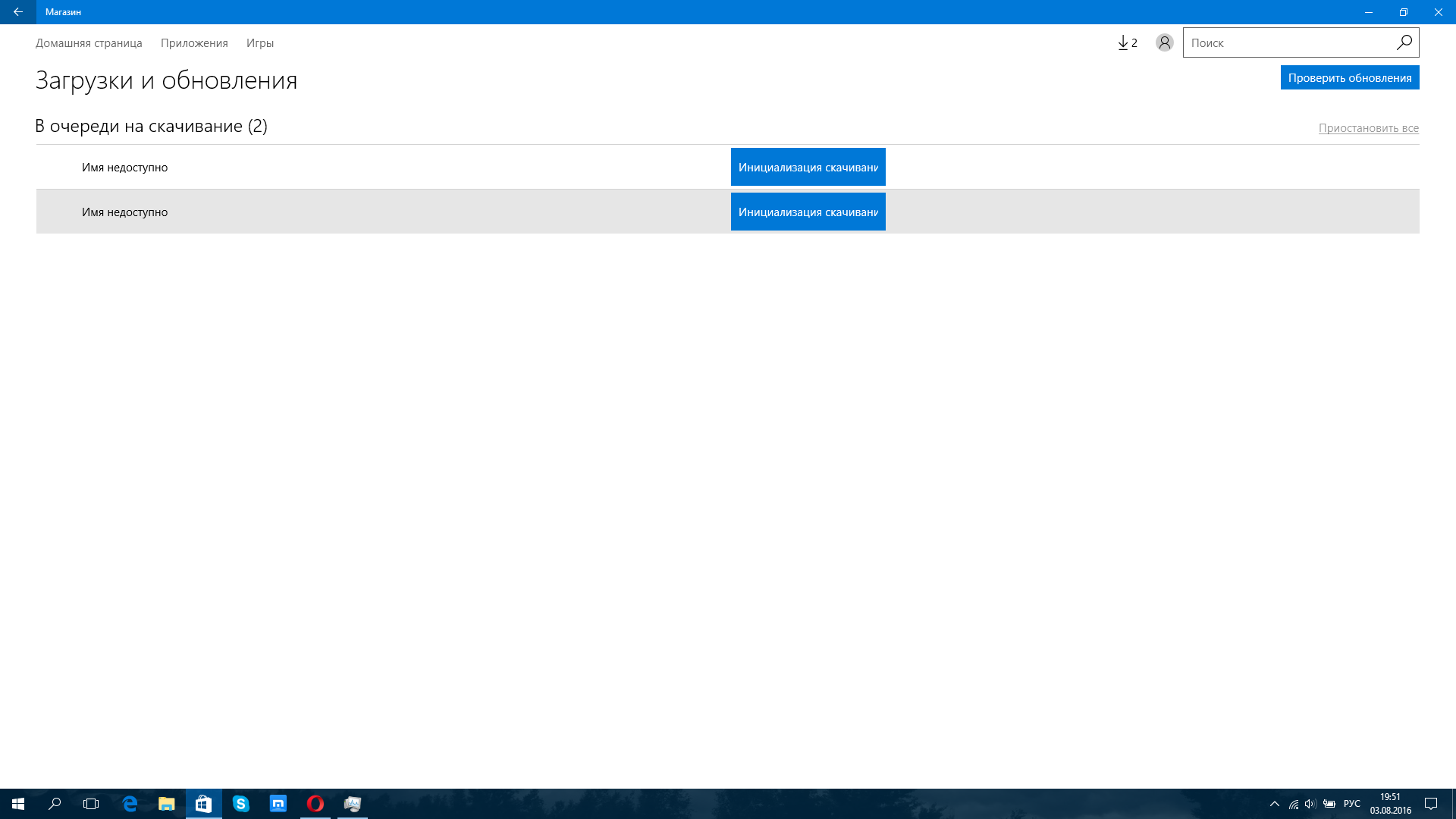Screen dimensions: 1456x819
Task: Open the downloads indicator icon
Action: (x=1127, y=43)
